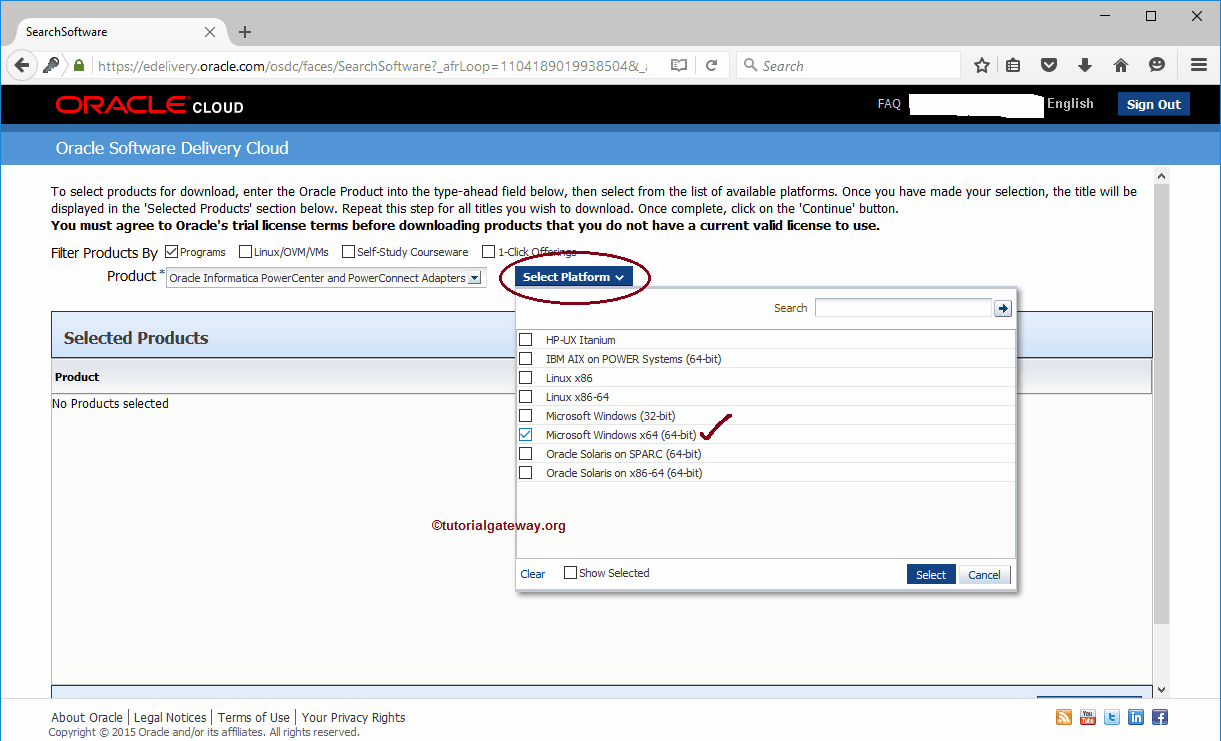Expand the Product type-ahead dropdown arrow
1221x741 pixels.
(475, 278)
